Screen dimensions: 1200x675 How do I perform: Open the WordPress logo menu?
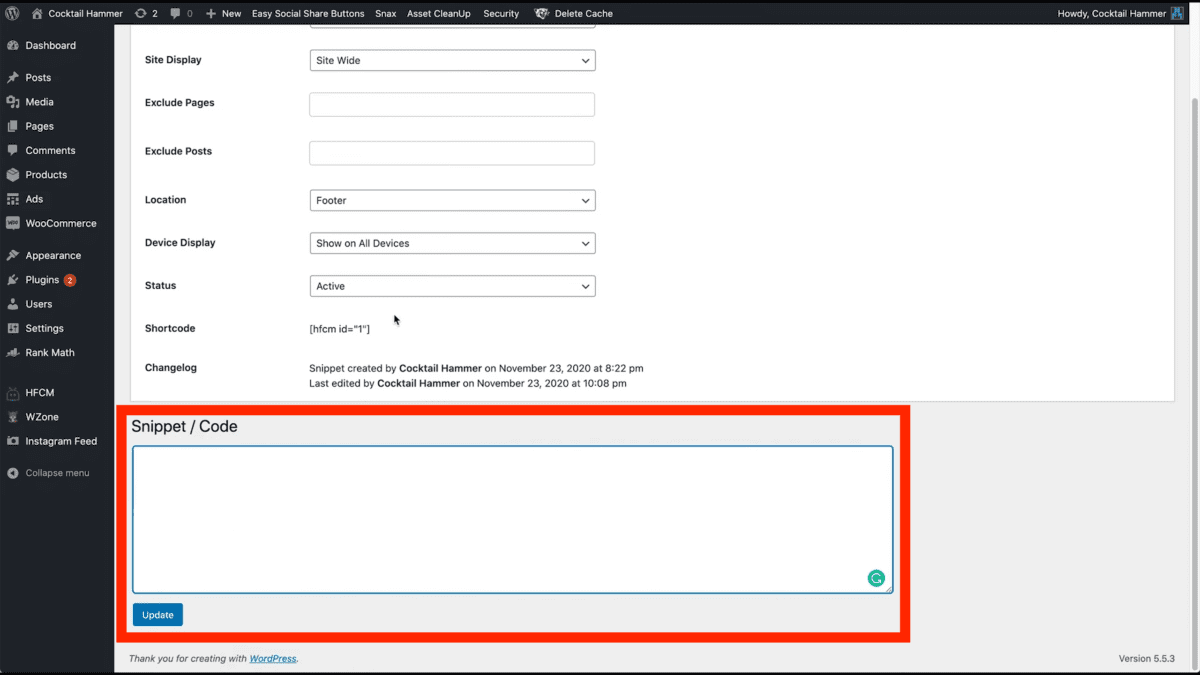[x=12, y=13]
